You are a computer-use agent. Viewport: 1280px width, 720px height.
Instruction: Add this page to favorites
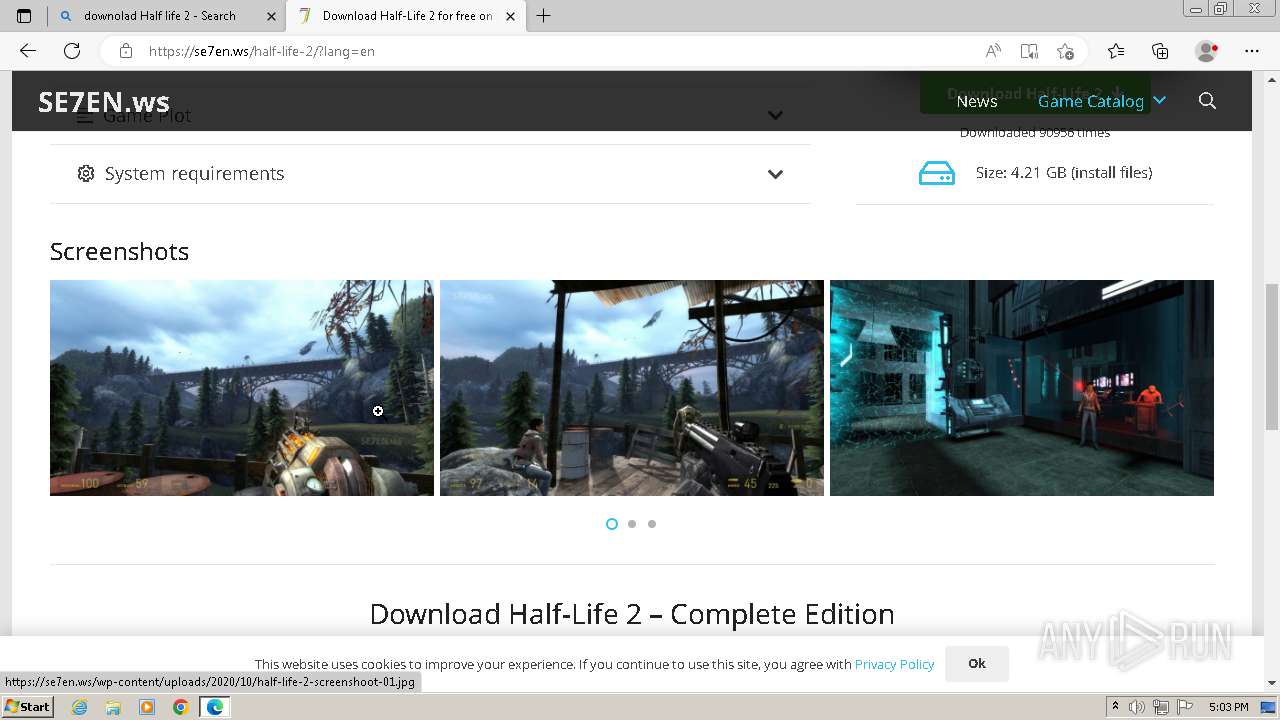pos(1065,51)
